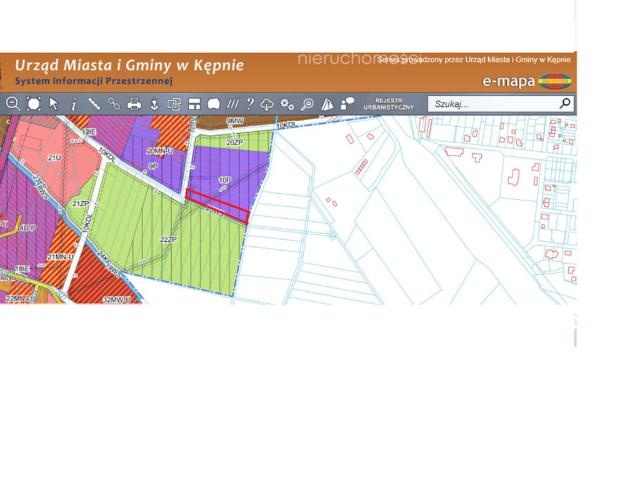Click the cloud services icon
The width and height of the screenshot is (640, 480).
[268, 104]
